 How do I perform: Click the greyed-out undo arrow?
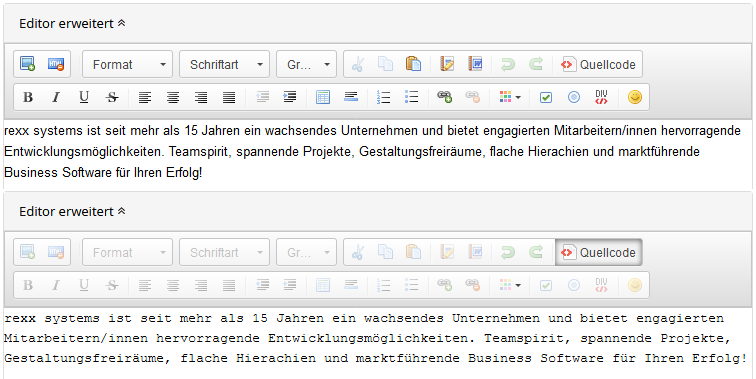pos(508,252)
